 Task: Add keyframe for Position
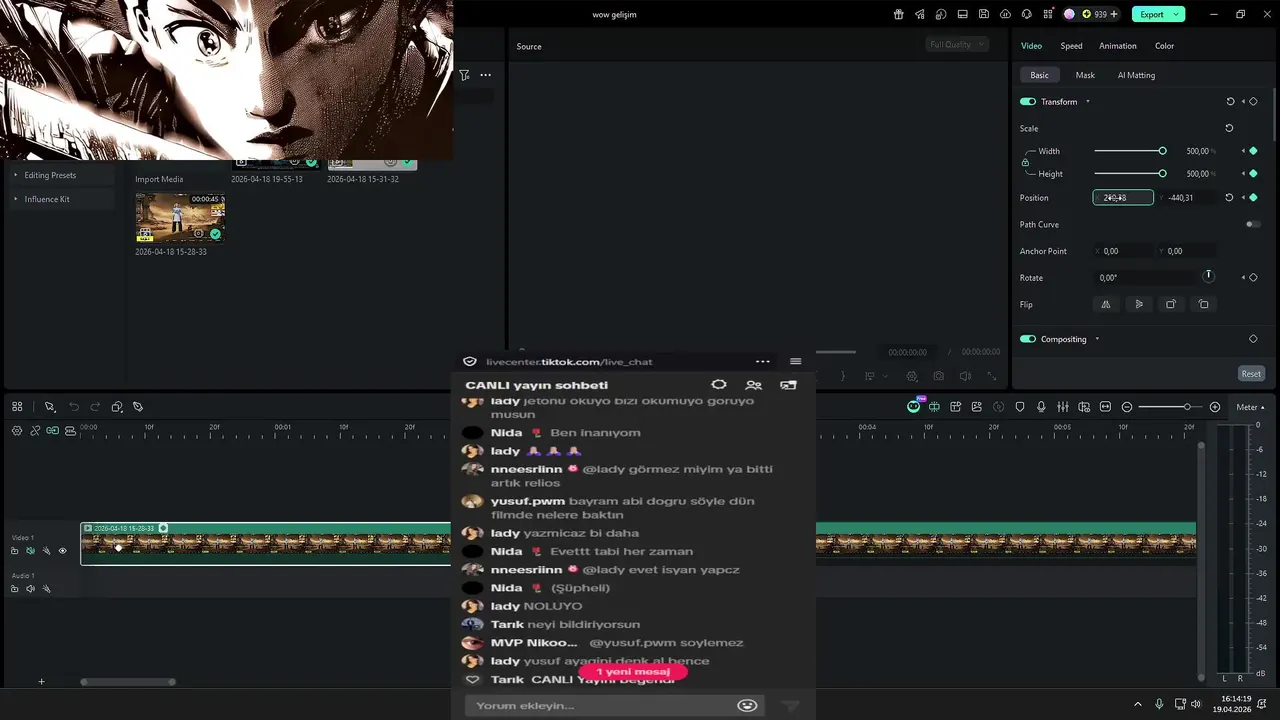click(x=1253, y=198)
